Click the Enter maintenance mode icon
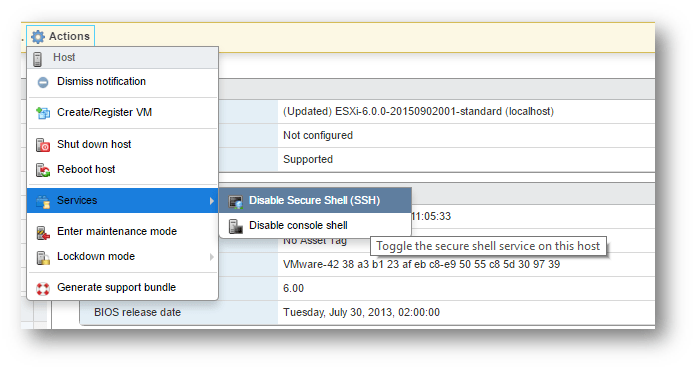This screenshot has height=371, width=697. coord(43,232)
